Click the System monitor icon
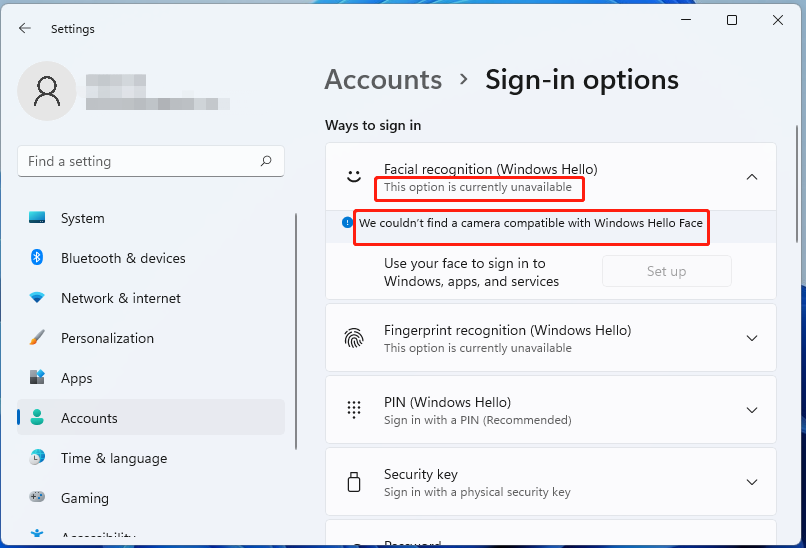Screen dimensions: 806x548 (37, 217)
